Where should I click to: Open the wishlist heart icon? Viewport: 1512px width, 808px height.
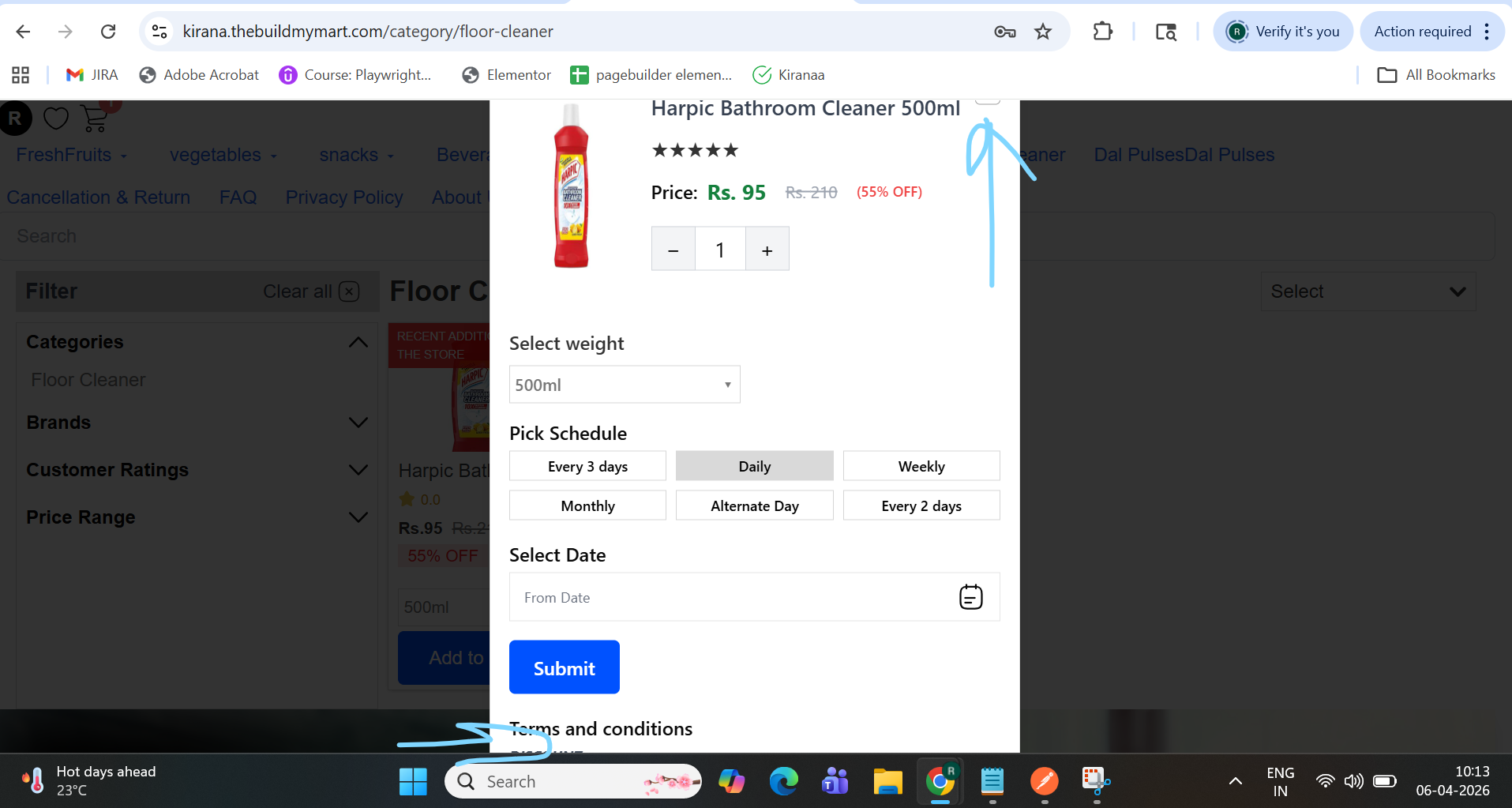(x=56, y=118)
